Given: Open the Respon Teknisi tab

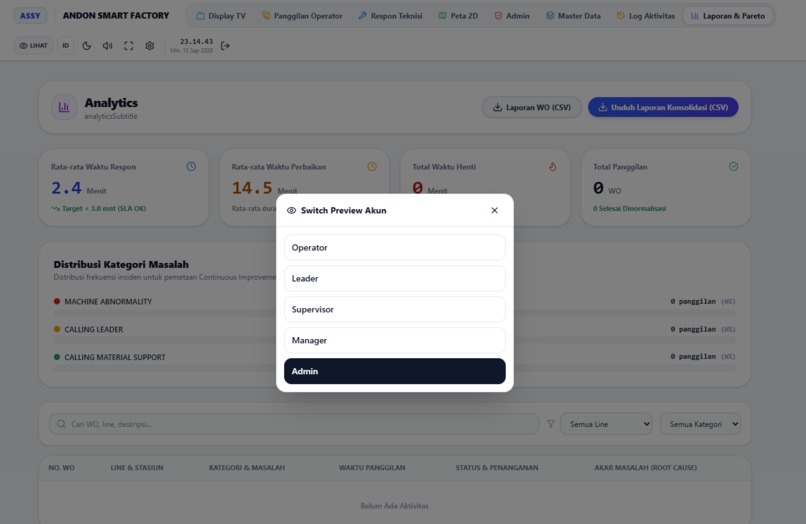Looking at the screenshot, I should point(390,16).
